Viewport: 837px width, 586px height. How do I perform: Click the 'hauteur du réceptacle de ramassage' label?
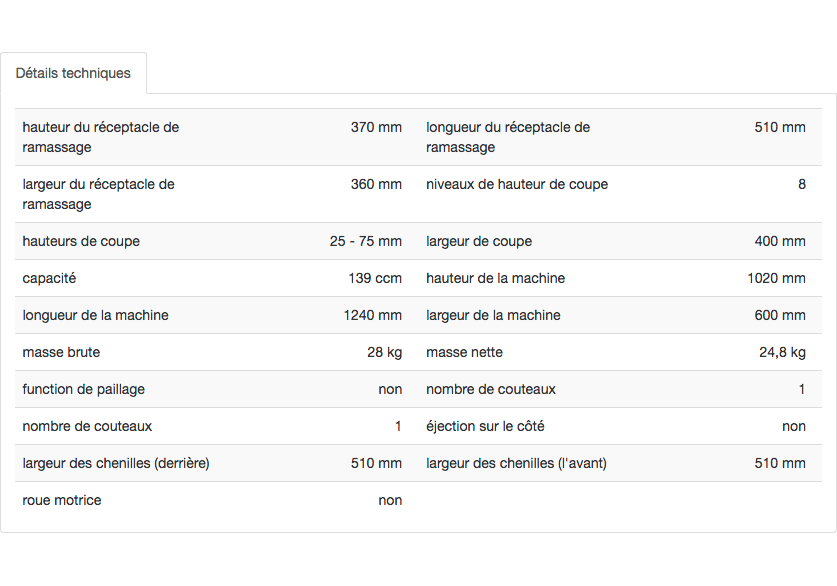pos(100,137)
